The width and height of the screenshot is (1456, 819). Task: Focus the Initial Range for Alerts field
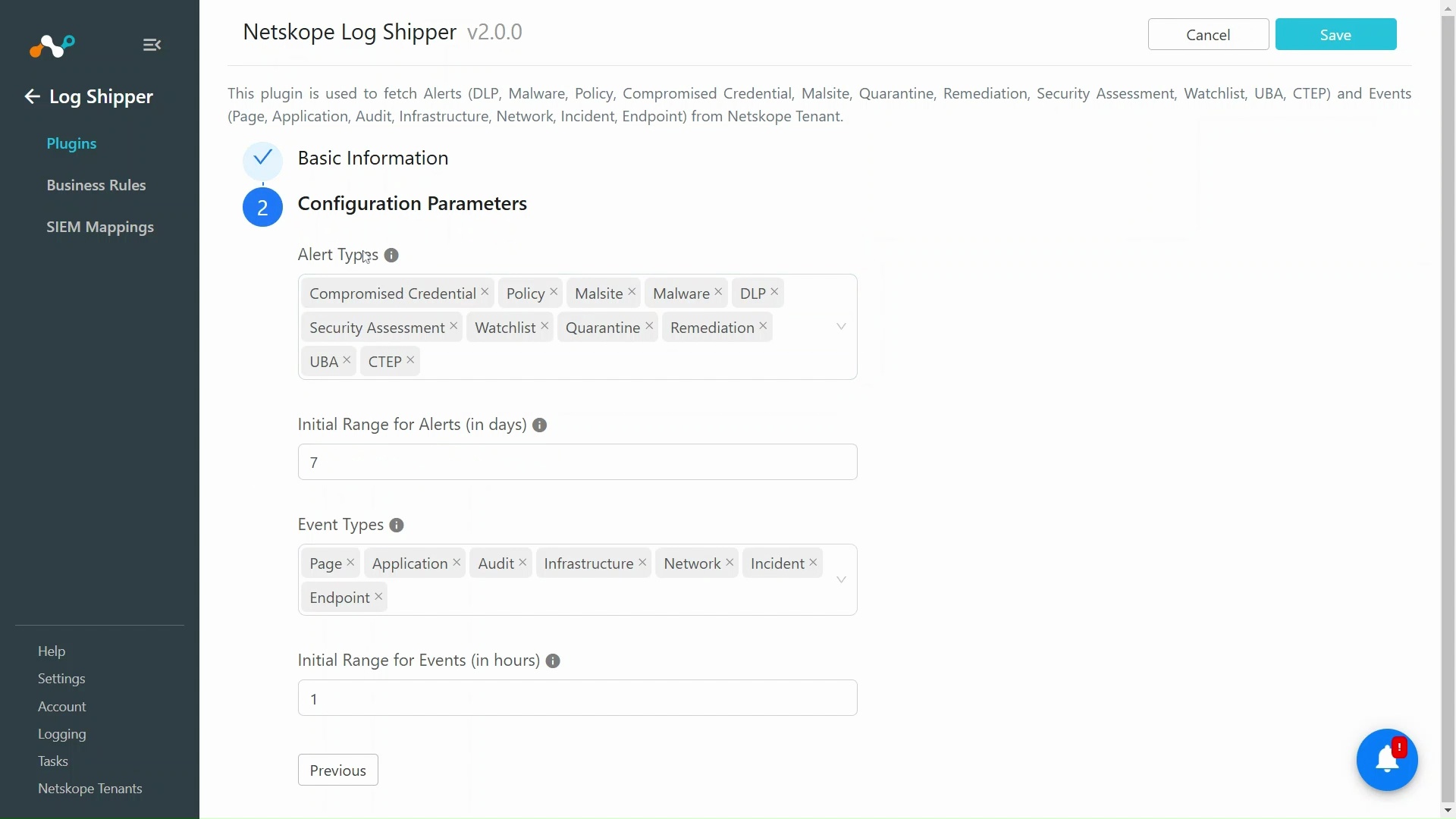tap(578, 463)
